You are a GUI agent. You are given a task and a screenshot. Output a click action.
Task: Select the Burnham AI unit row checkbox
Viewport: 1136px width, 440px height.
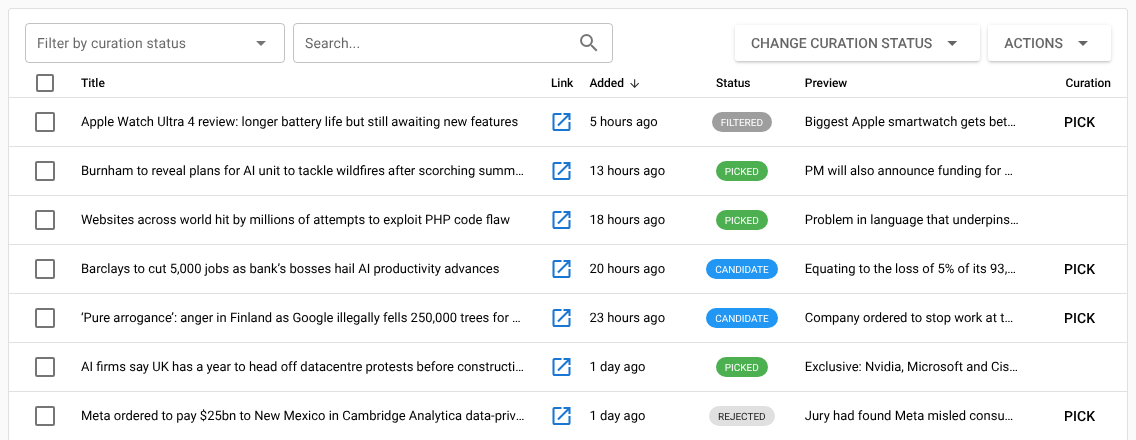click(x=45, y=171)
